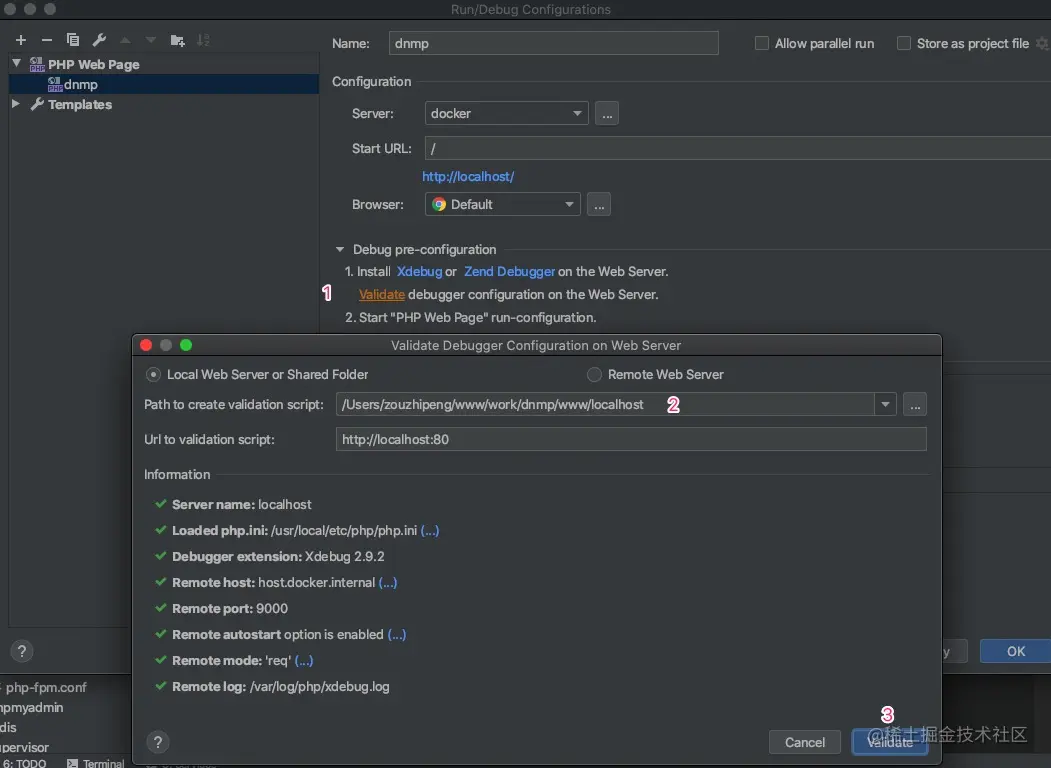Viewport: 1051px width, 768px height.
Task: Open Xdebug link
Action: tap(420, 271)
